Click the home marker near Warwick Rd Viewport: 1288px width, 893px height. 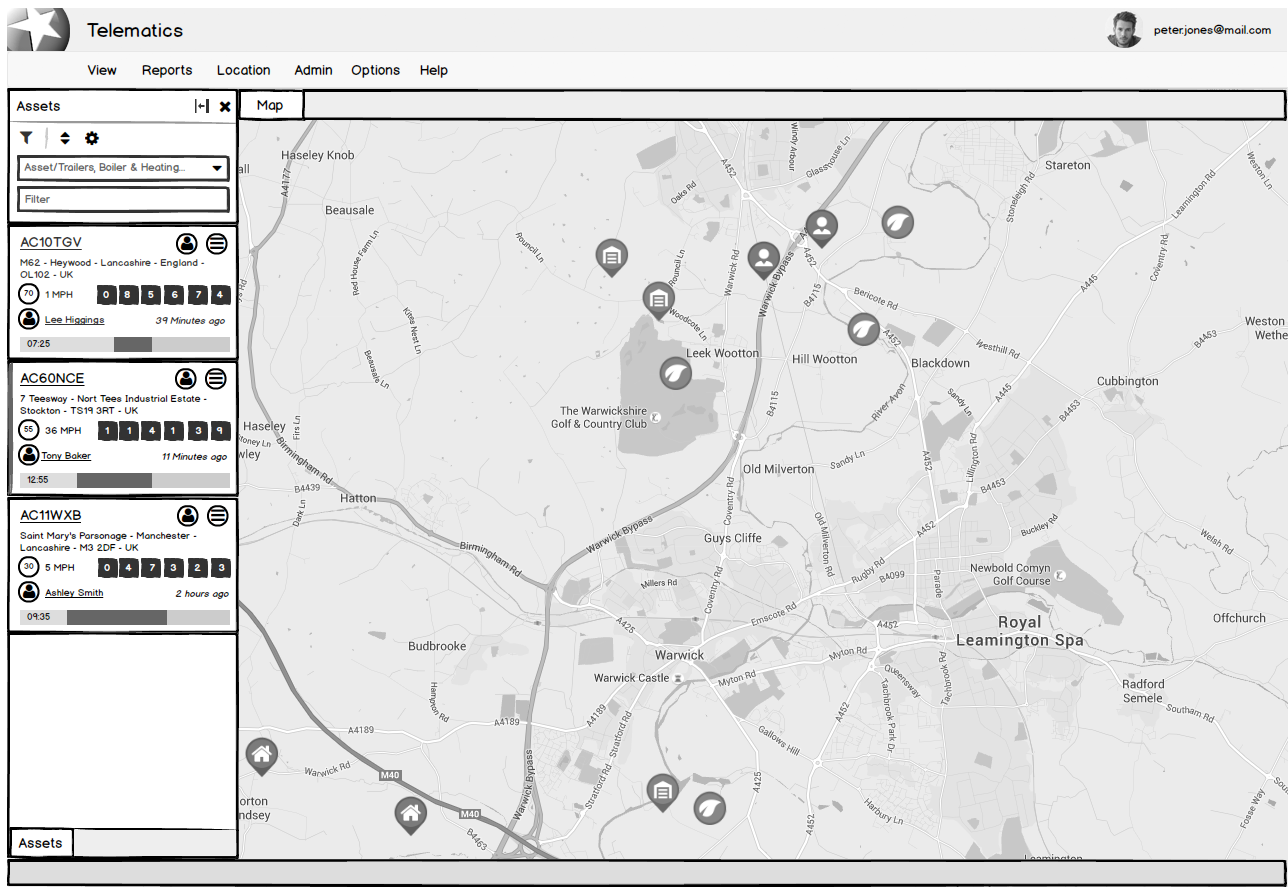(262, 757)
